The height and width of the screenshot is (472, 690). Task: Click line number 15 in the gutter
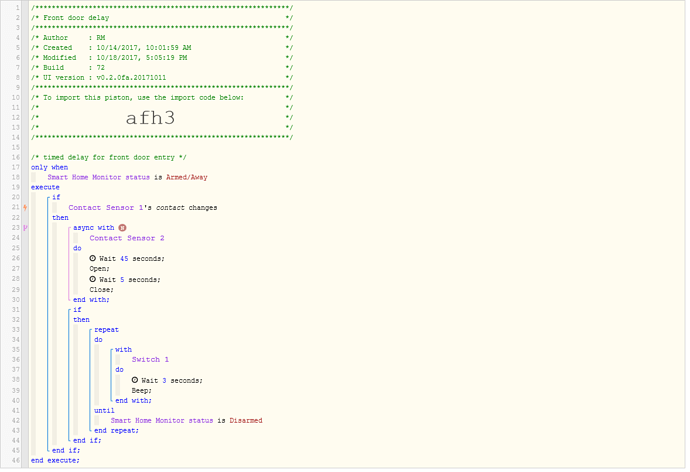click(x=16, y=147)
